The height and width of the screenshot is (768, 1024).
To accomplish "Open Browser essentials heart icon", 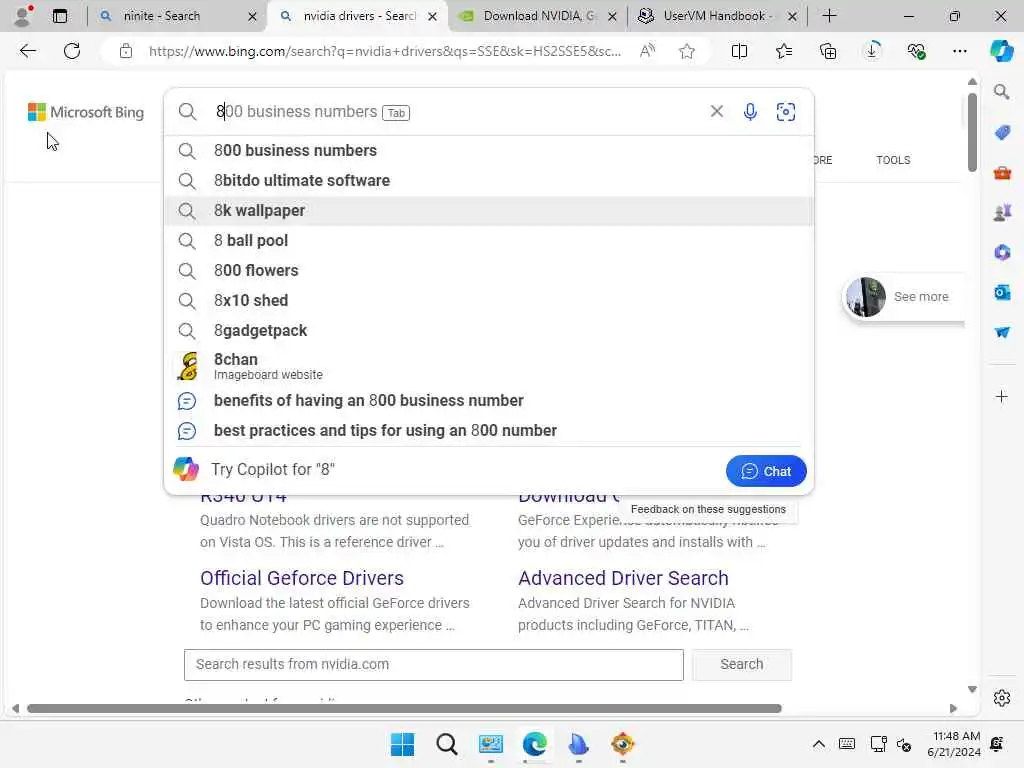I will tap(916, 51).
